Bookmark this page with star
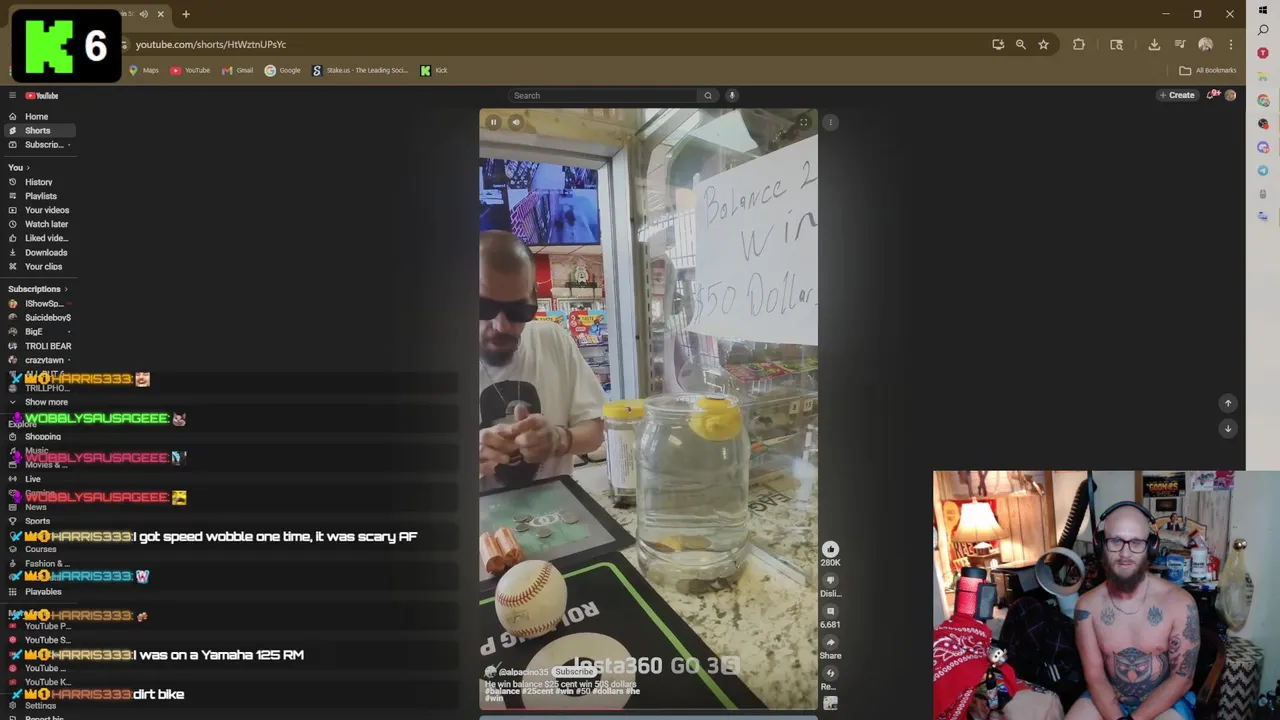Image resolution: width=1280 pixels, height=720 pixels. [1043, 45]
